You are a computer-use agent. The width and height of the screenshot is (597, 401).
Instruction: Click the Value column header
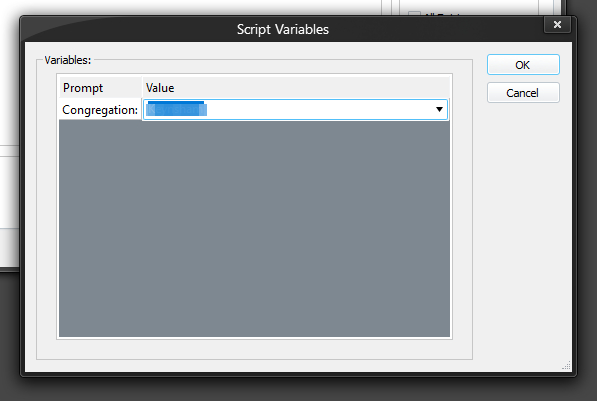pyautogui.click(x=296, y=88)
